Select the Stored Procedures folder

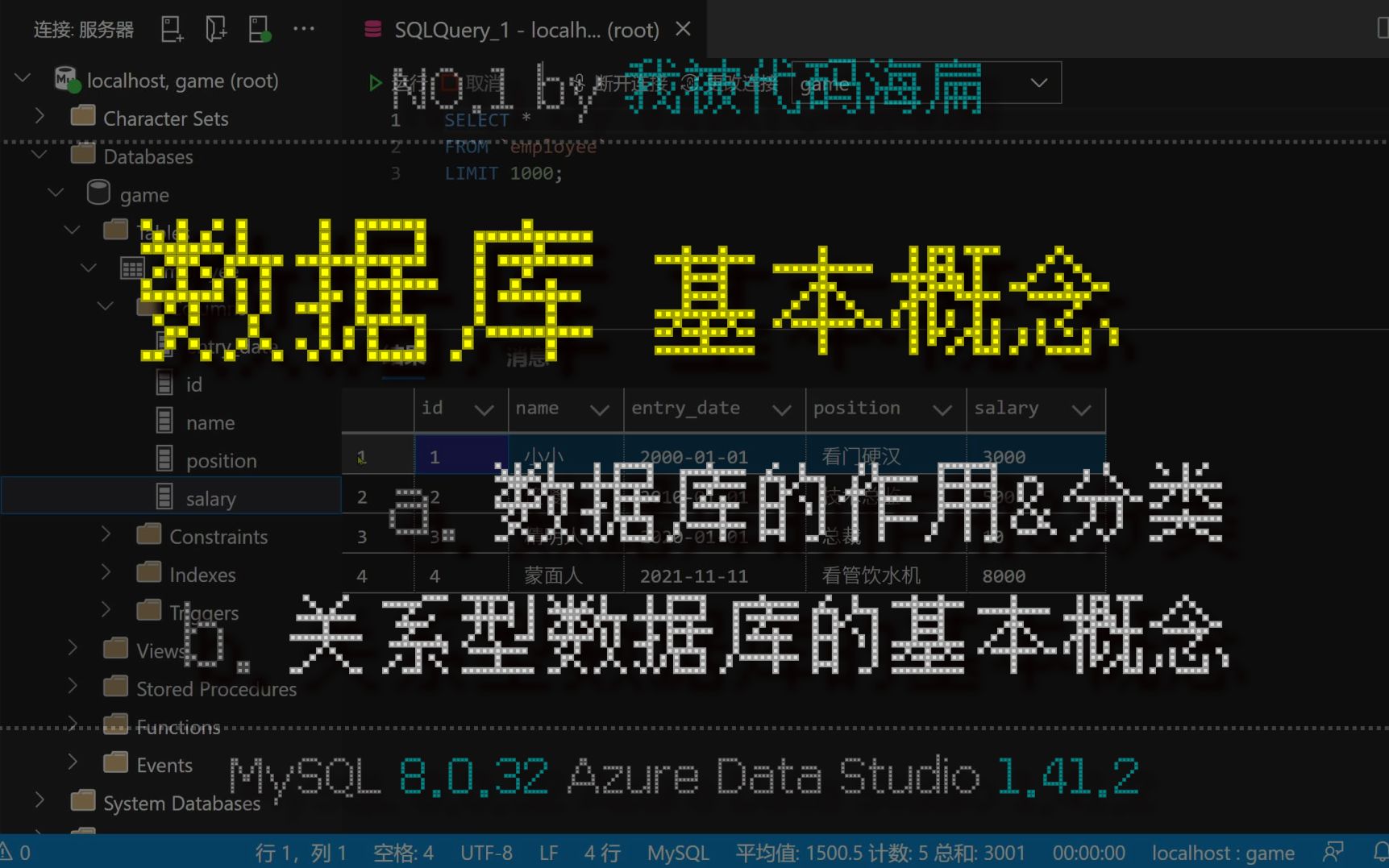click(x=216, y=688)
